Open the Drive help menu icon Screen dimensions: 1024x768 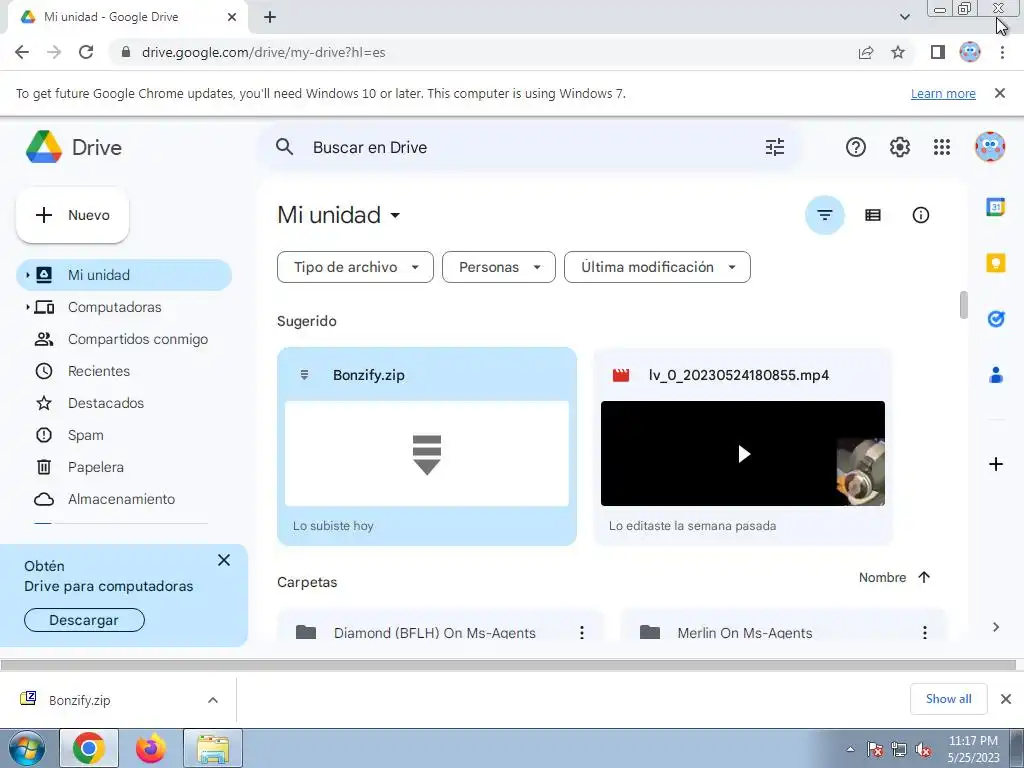coord(856,147)
